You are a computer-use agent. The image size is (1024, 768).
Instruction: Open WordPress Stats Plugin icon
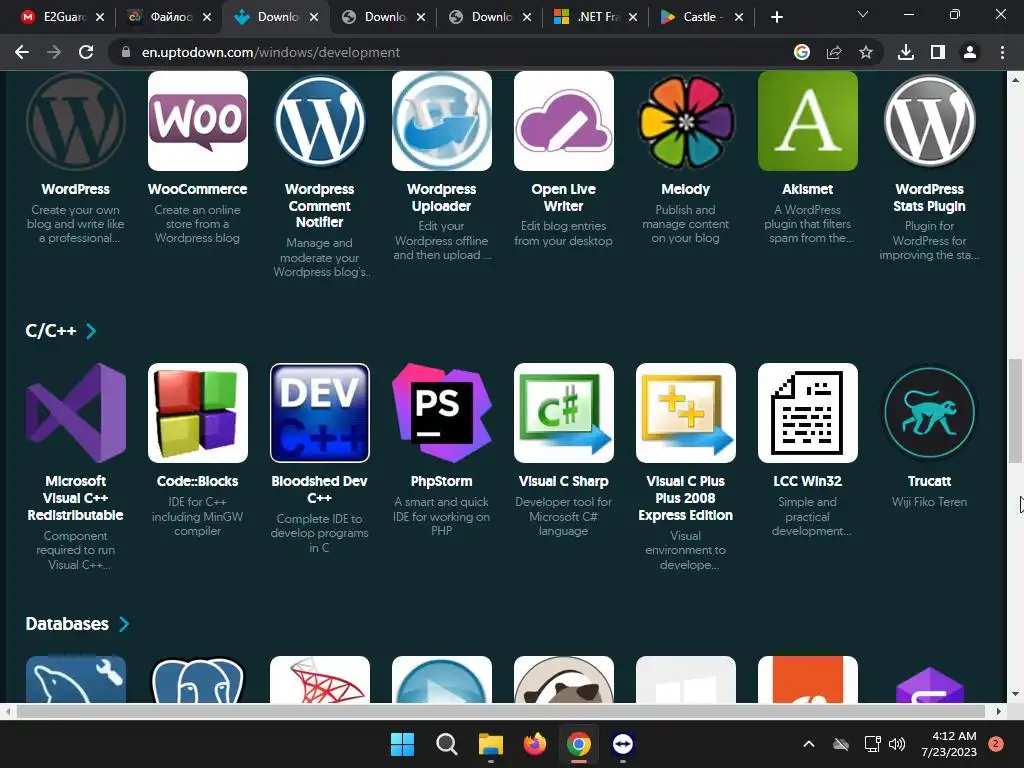[x=929, y=121]
